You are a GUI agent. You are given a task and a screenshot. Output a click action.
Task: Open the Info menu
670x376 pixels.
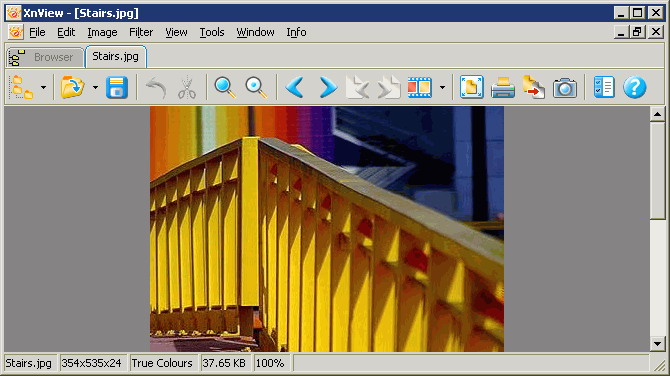(x=296, y=32)
